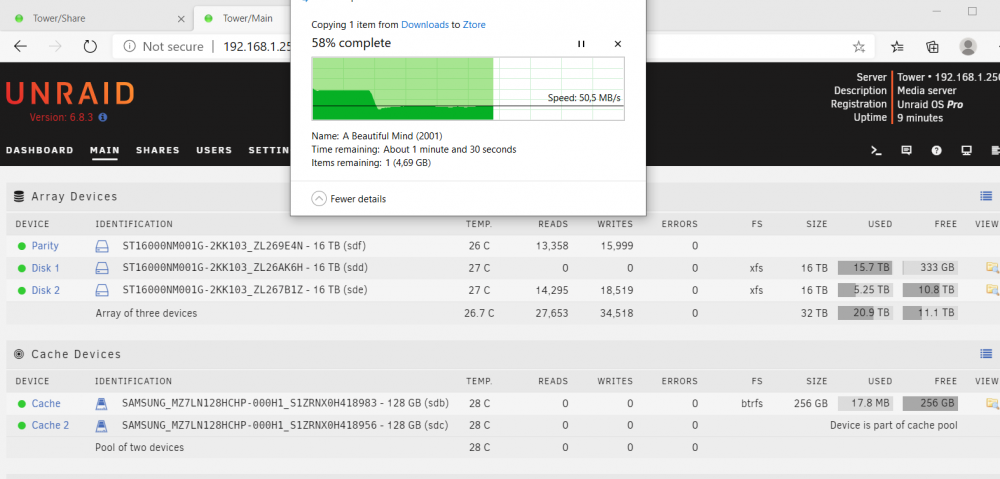The height and width of the screenshot is (479, 1000).
Task: Click 'A Beautiful Mind (2001)' file name
Action: pyautogui.click(x=392, y=136)
